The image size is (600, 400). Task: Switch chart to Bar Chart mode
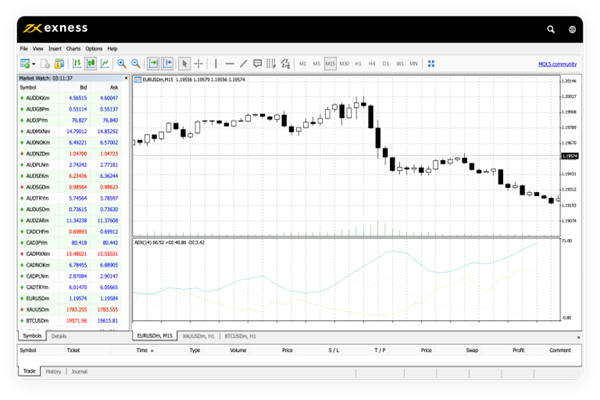(x=77, y=64)
